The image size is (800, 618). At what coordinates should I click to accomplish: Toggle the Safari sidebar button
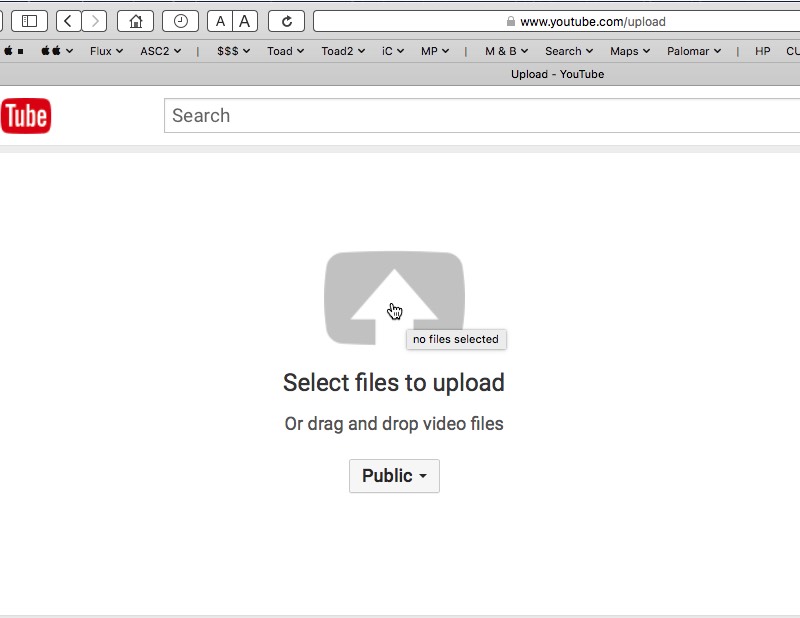29,21
